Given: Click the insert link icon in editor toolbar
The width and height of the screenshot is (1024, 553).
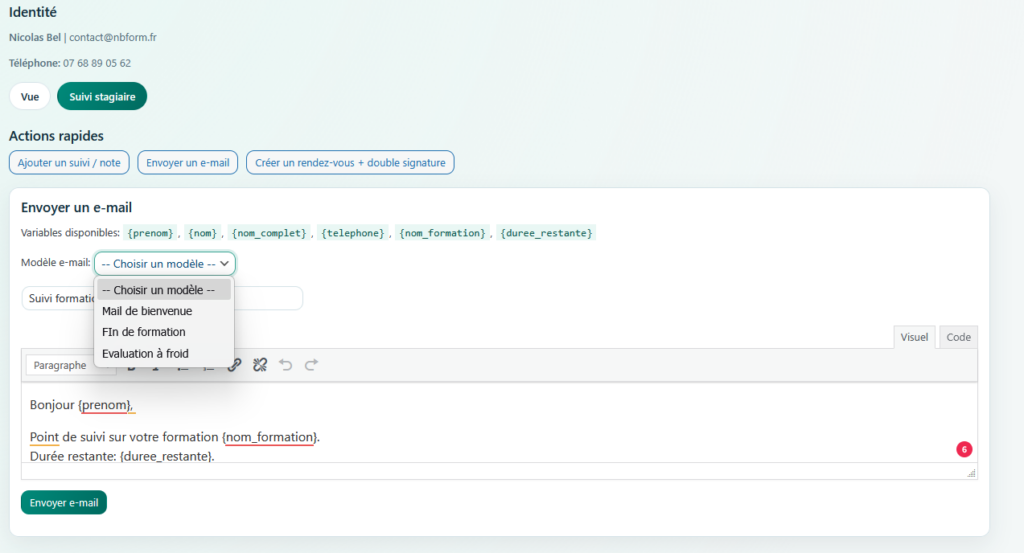Looking at the screenshot, I should 235,365.
